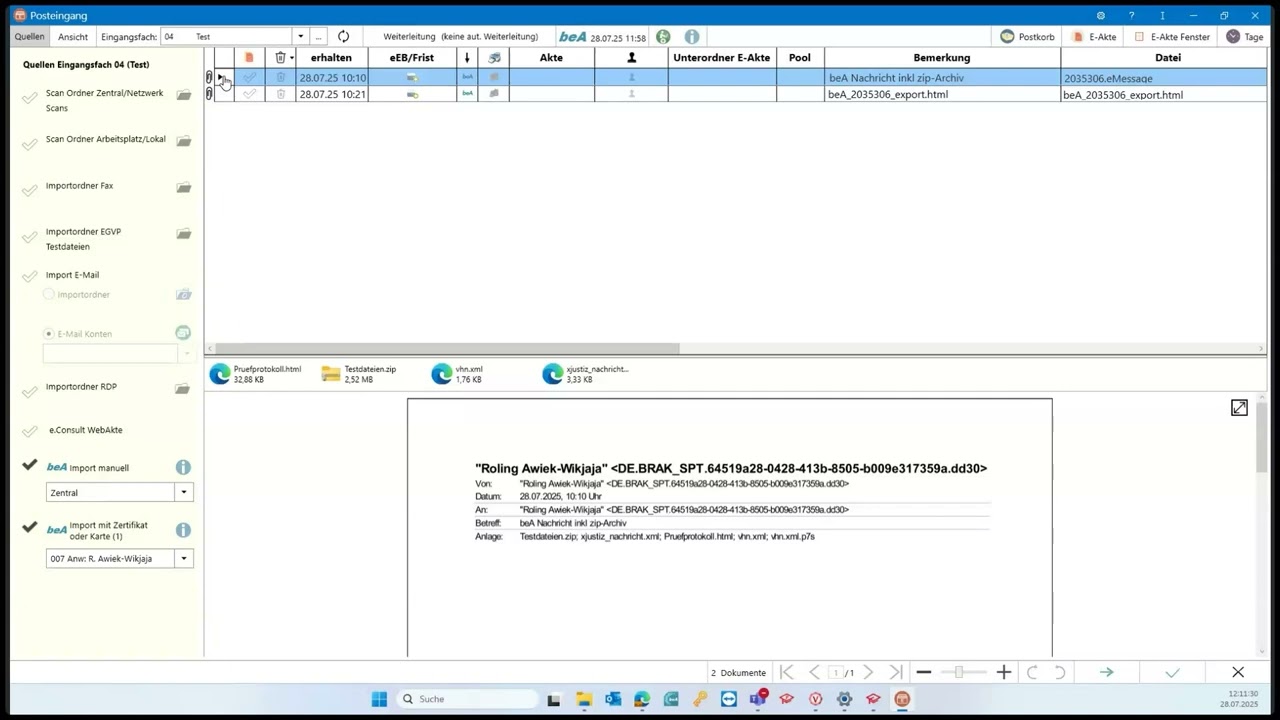Click the green forward arrow button

coord(1106,673)
